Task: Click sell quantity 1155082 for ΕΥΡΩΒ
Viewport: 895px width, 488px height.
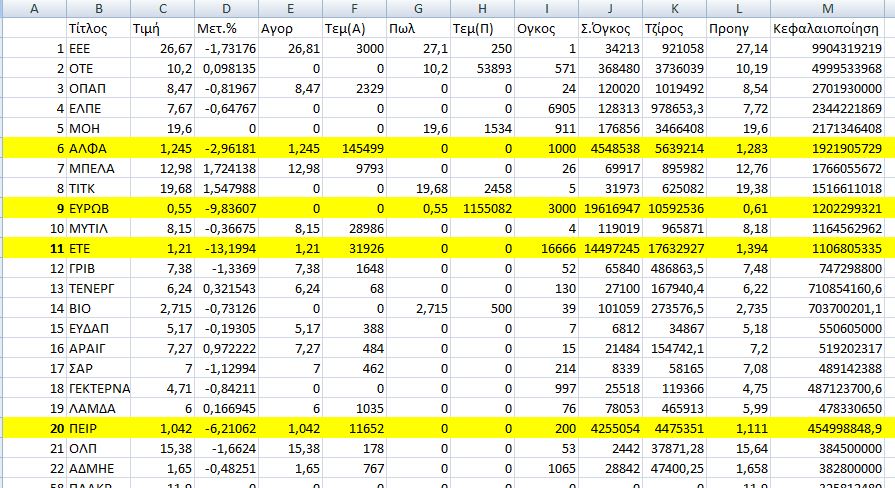Action: click(x=482, y=208)
